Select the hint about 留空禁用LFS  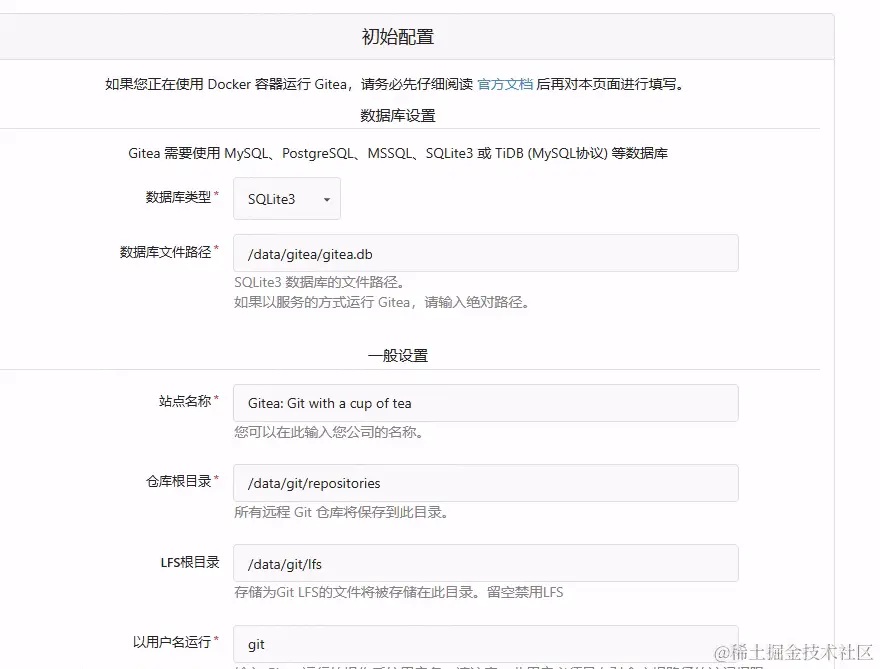(x=398, y=592)
